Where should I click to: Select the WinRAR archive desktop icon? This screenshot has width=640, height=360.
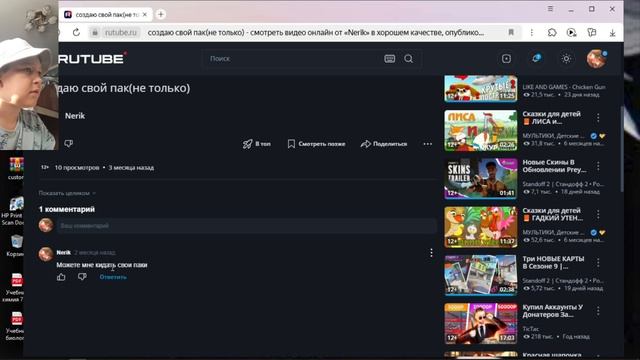tap(16, 168)
